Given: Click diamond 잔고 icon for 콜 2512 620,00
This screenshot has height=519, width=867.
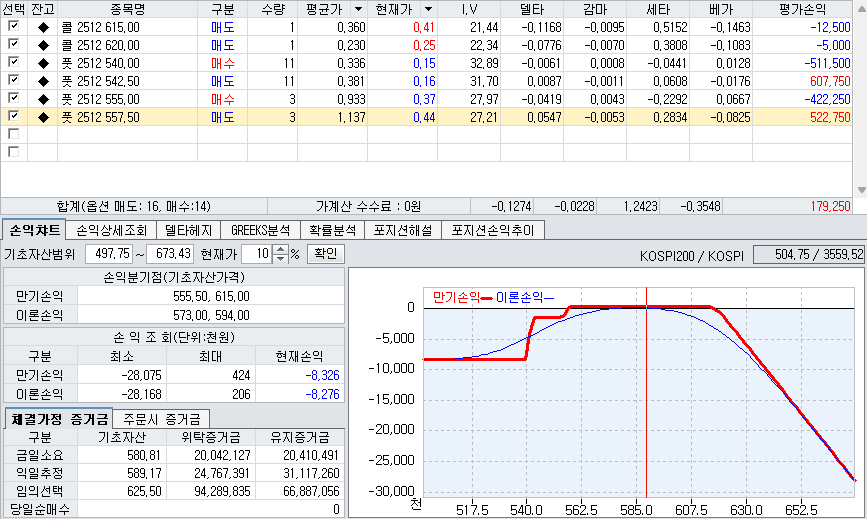Looking at the screenshot, I should pos(43,45).
